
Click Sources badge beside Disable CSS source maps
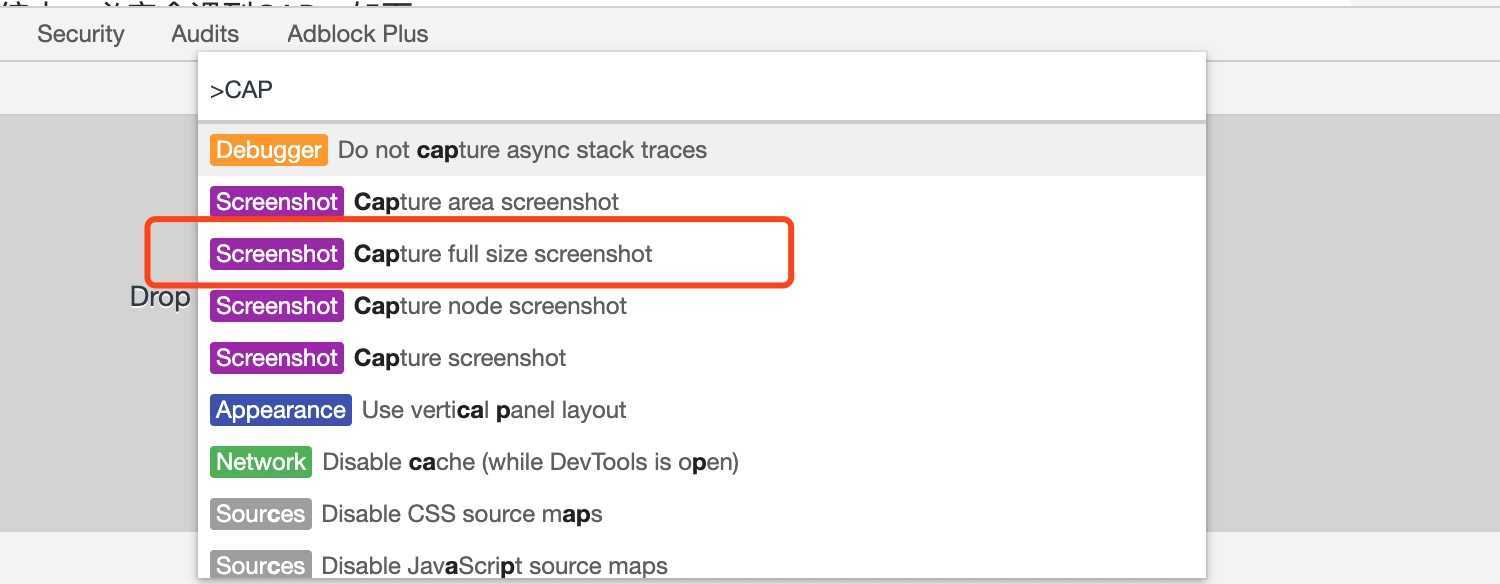coord(261,514)
